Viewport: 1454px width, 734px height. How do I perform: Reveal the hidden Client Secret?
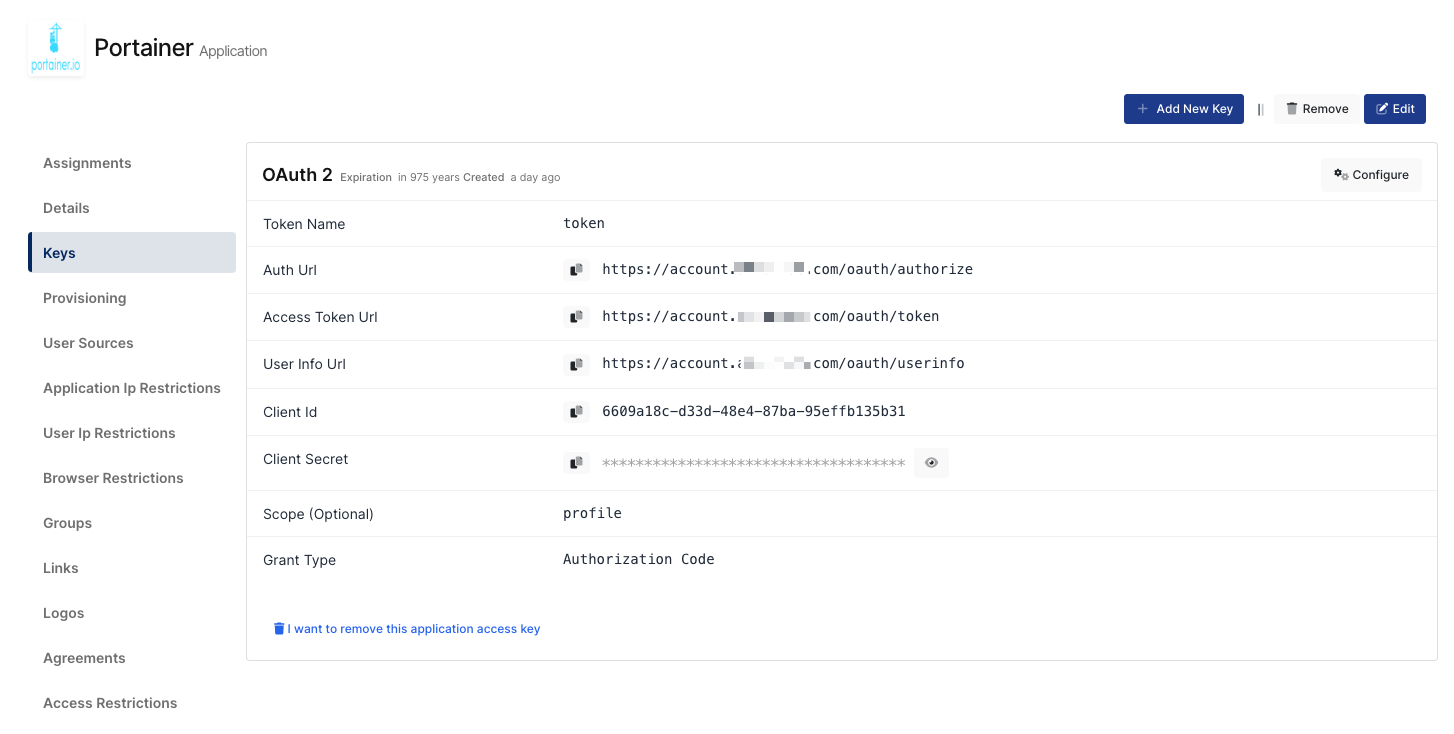coord(931,463)
